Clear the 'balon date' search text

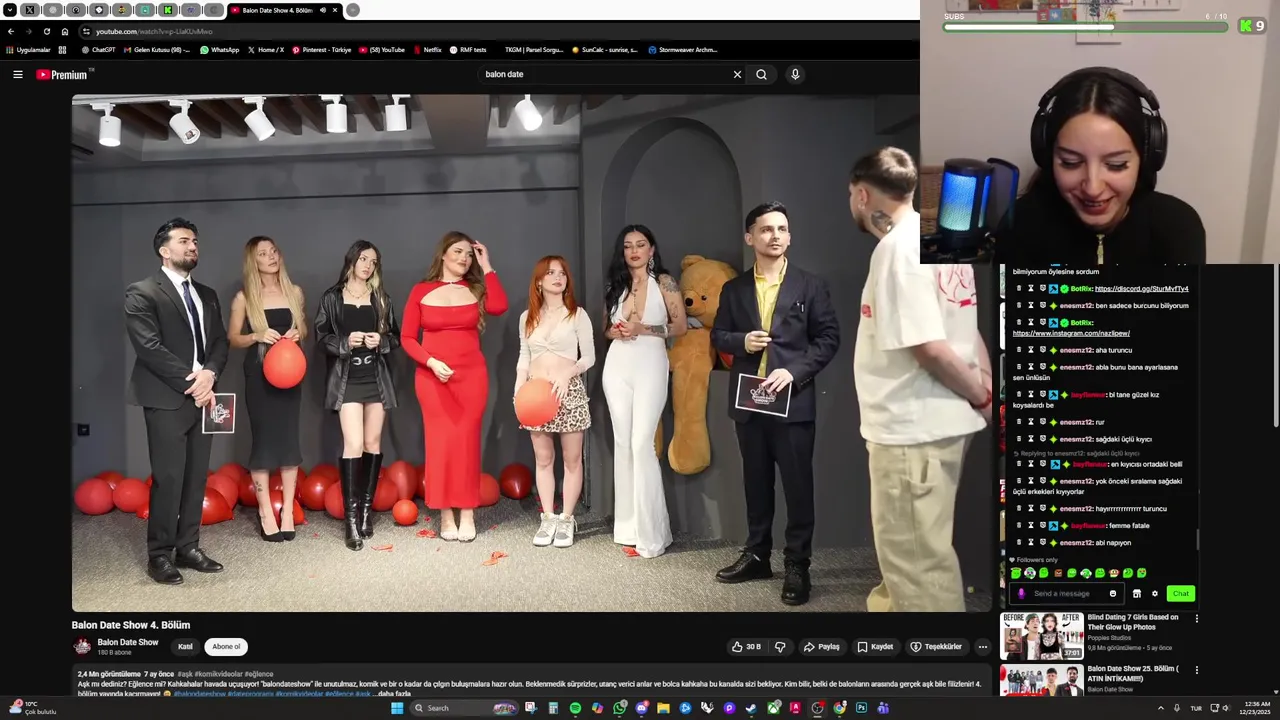[737, 74]
